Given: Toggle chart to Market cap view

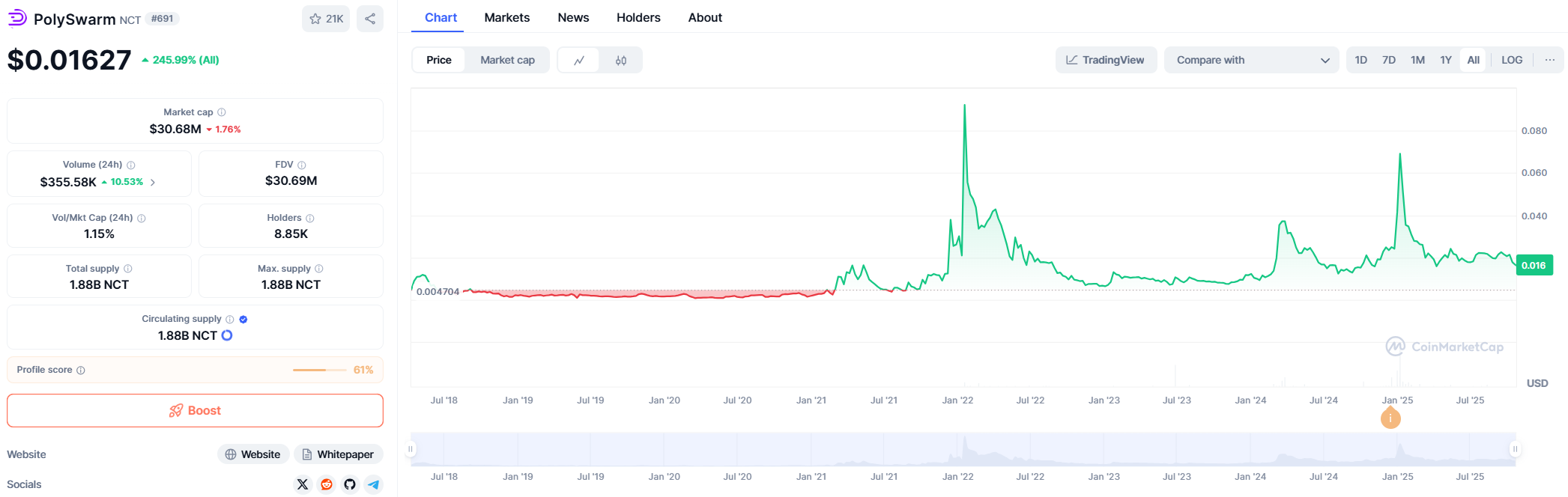Looking at the screenshot, I should click(507, 61).
